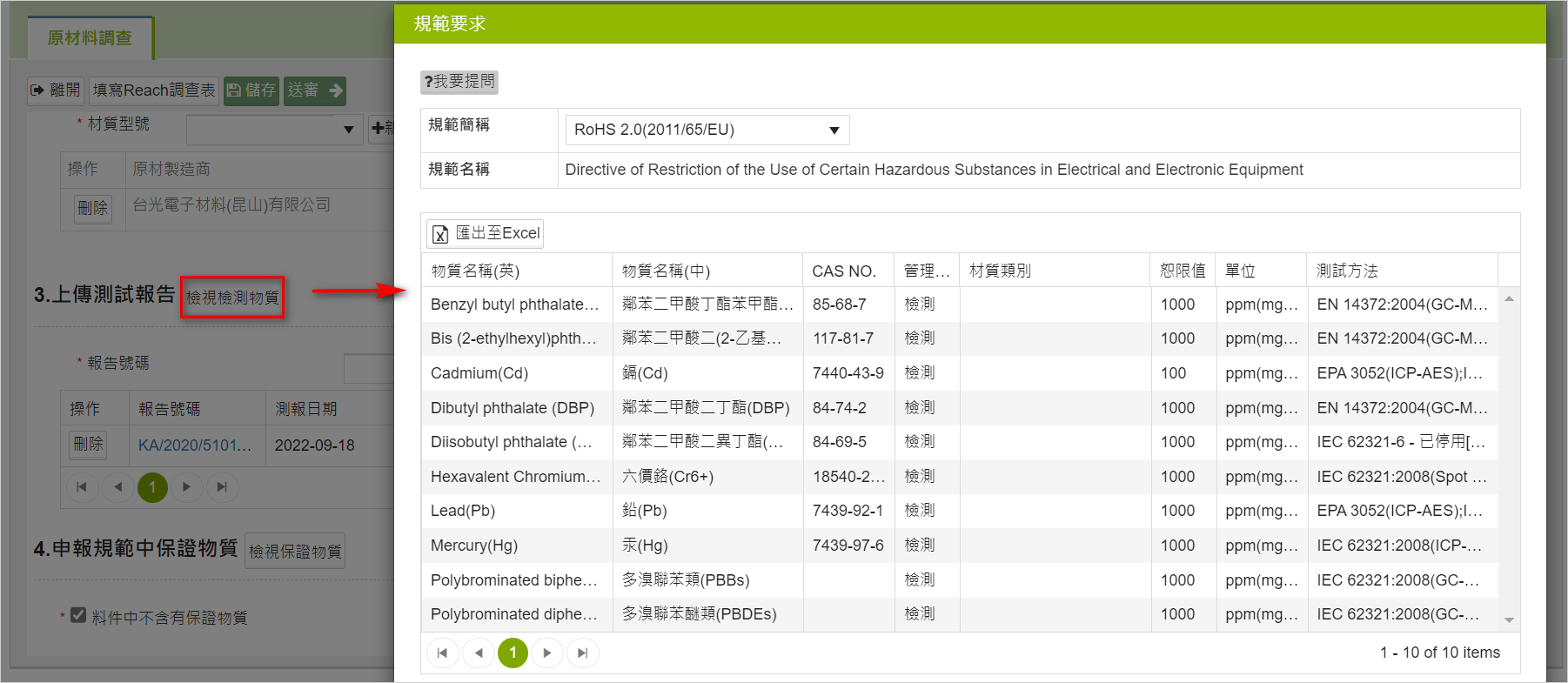This screenshot has width=1568, height=683.
Task: Click the 離開 exit button
Action: [55, 90]
